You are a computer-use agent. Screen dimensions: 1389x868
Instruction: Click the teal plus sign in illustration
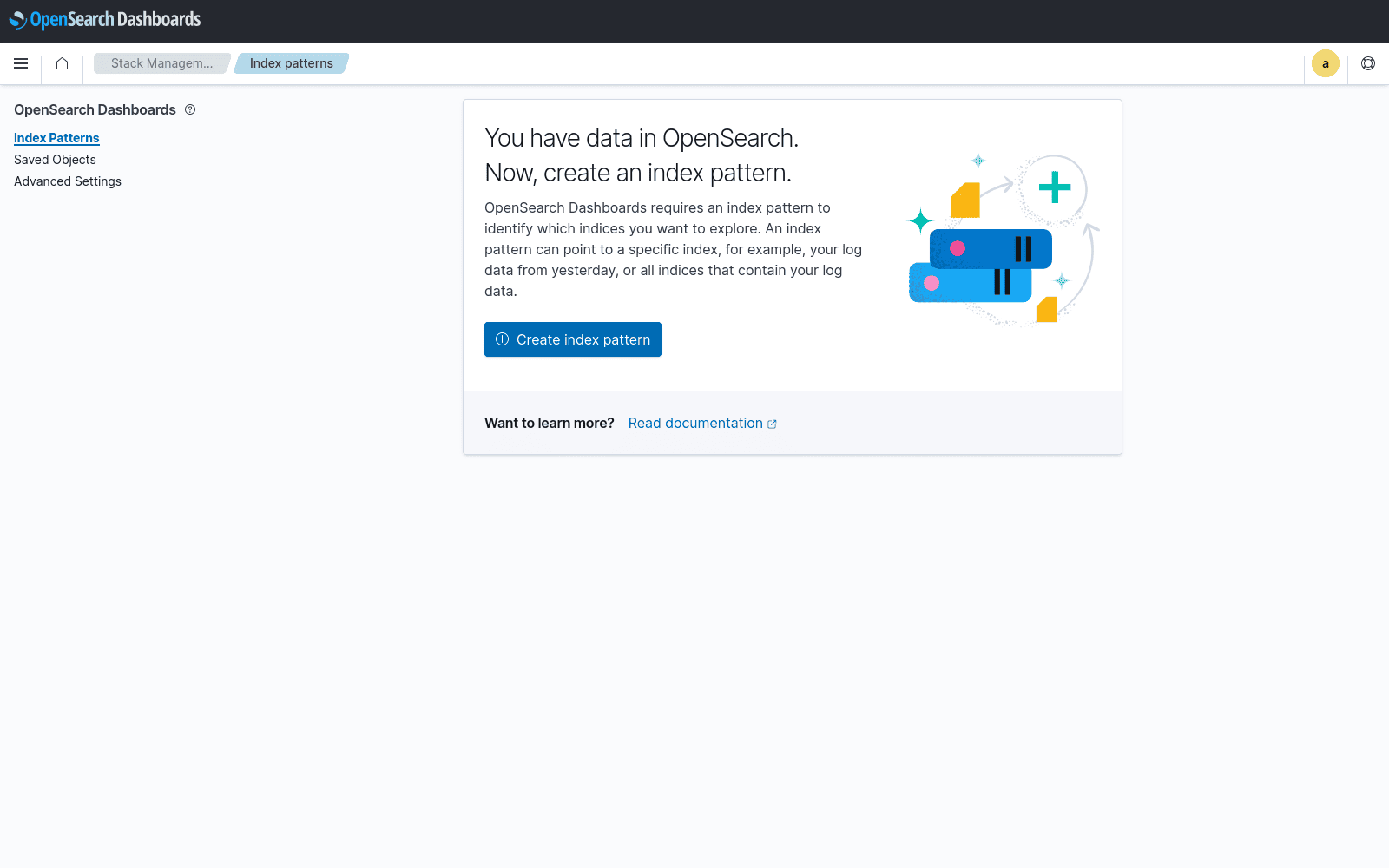[x=1054, y=187]
